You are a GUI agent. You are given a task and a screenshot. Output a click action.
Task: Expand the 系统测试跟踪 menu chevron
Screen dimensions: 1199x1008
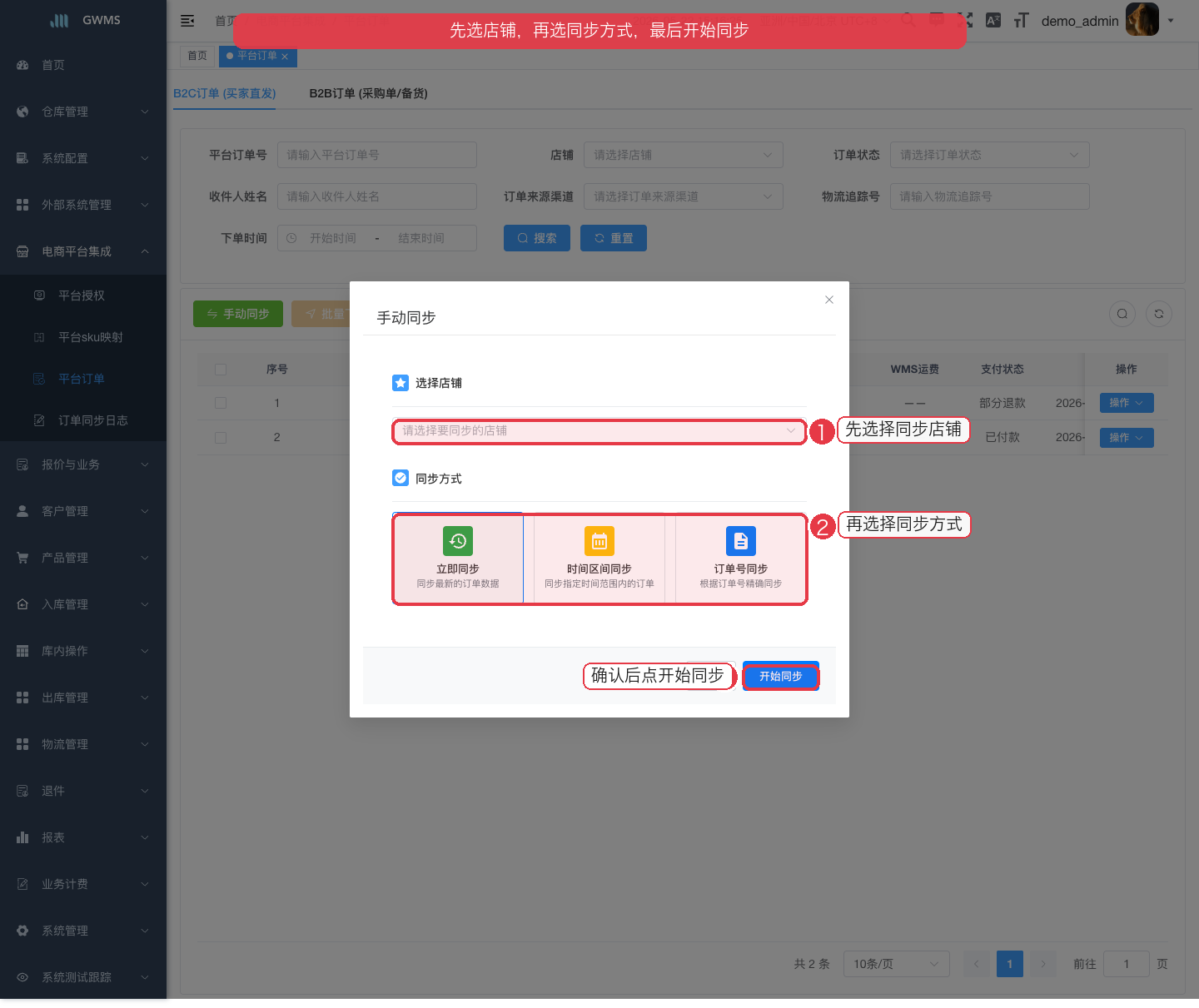point(145,977)
